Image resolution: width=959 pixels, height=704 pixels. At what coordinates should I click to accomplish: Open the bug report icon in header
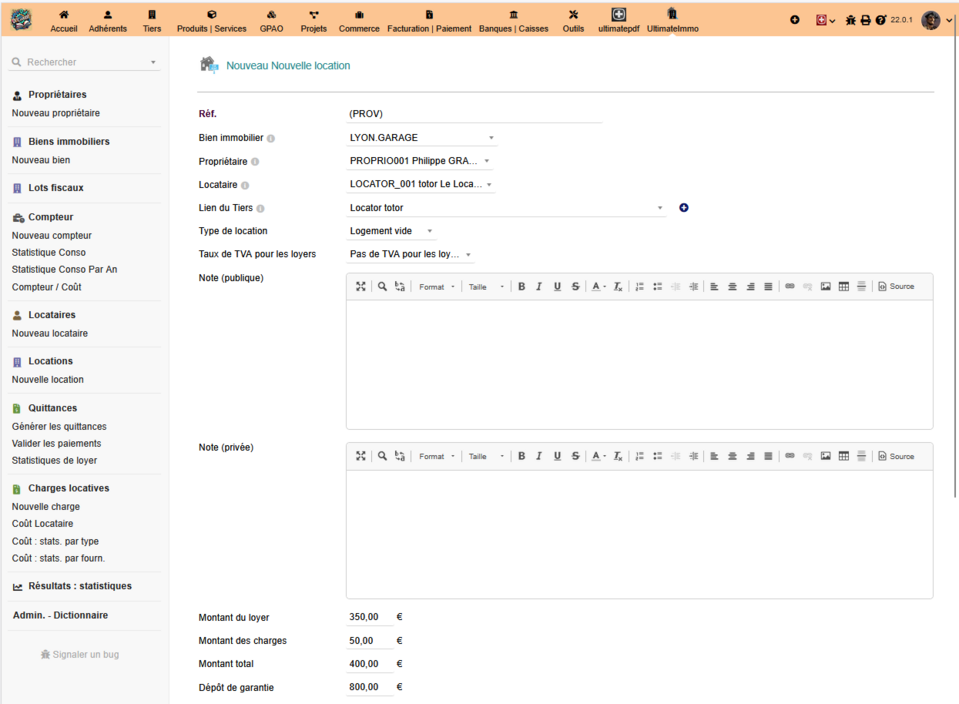[850, 20]
